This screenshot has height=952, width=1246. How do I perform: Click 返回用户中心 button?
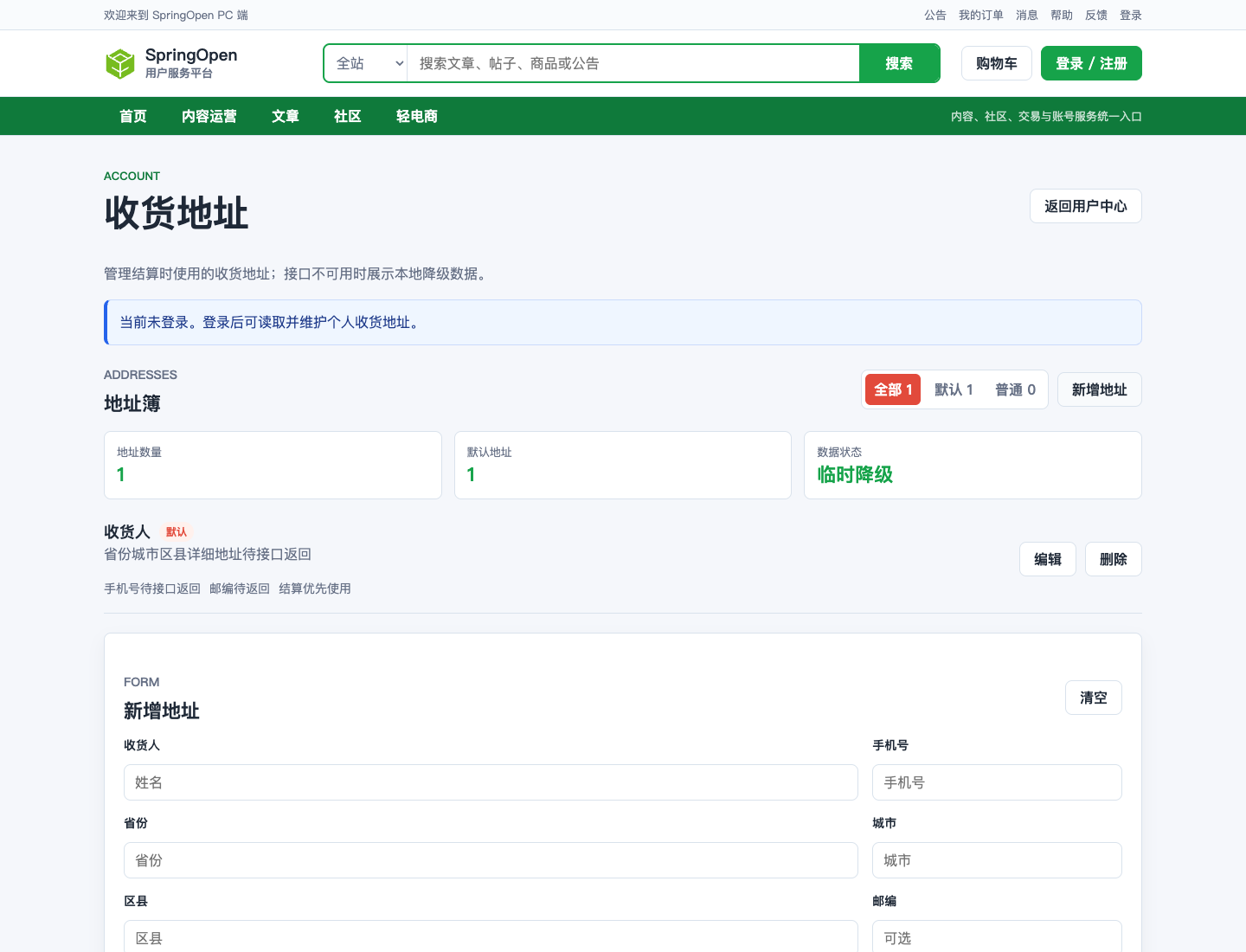click(x=1086, y=206)
